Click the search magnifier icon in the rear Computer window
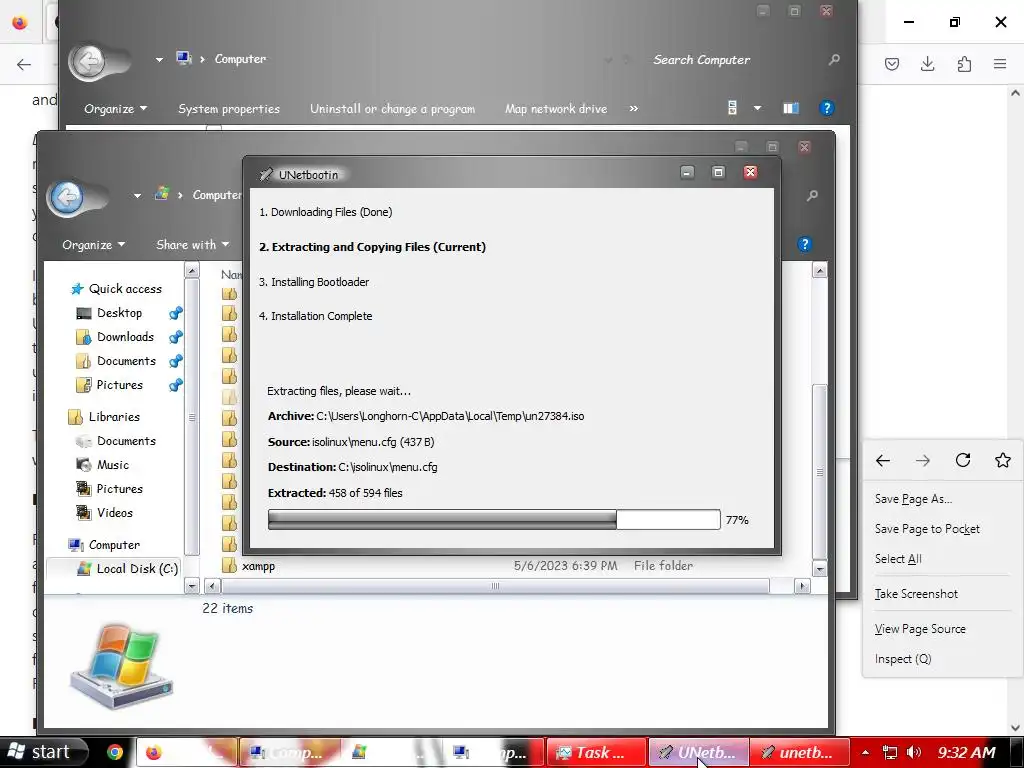Screen dimensions: 1024x768 [834, 60]
